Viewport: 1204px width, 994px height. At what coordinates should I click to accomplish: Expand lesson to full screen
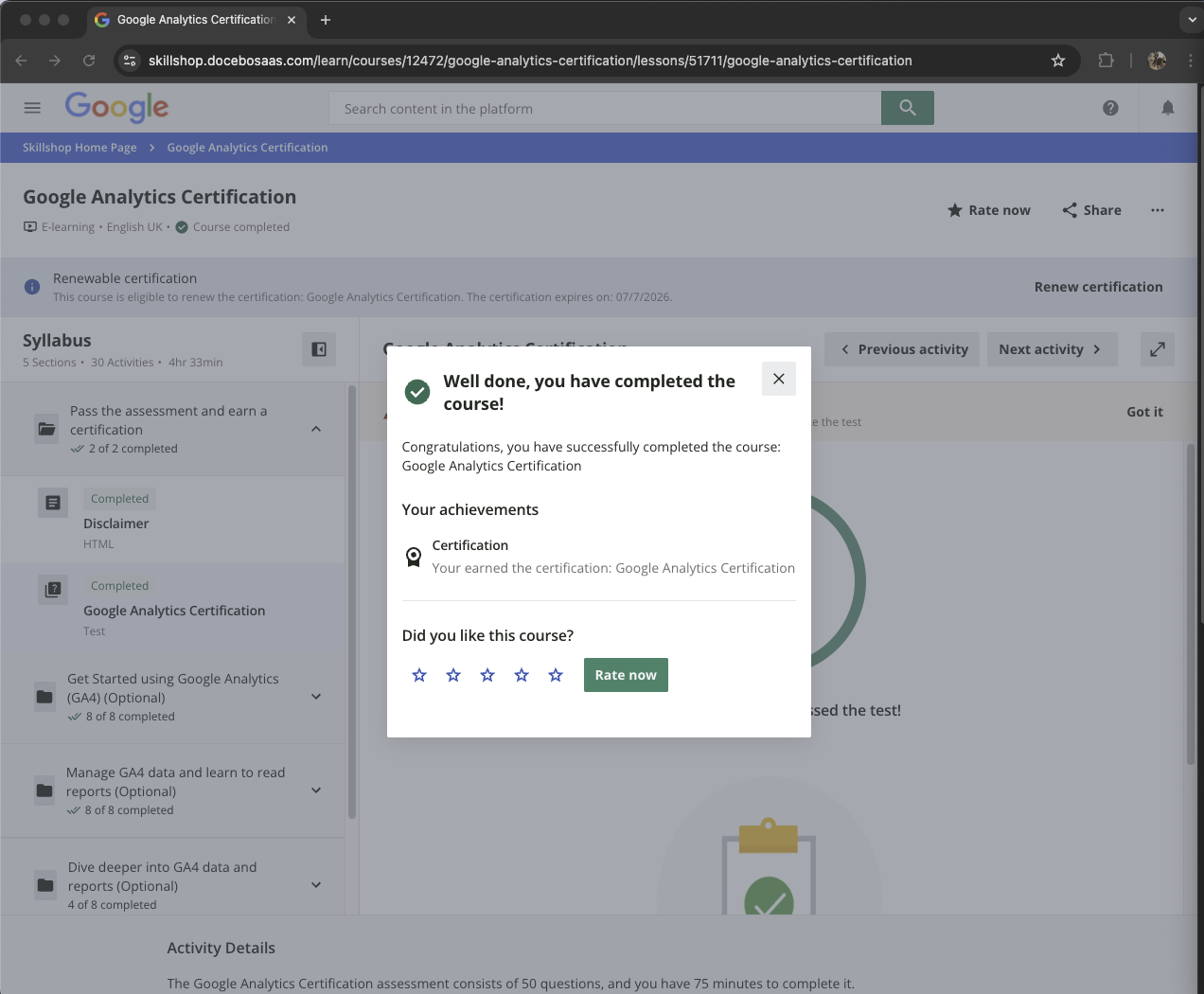1158,349
